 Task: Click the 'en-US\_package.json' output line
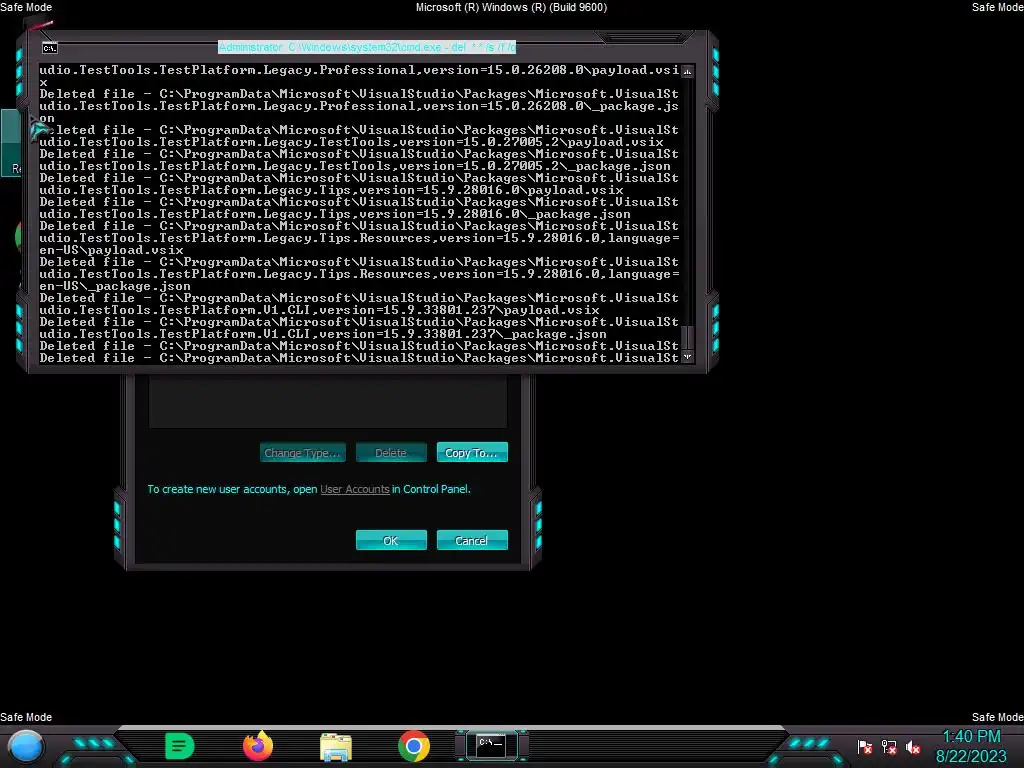115,285
